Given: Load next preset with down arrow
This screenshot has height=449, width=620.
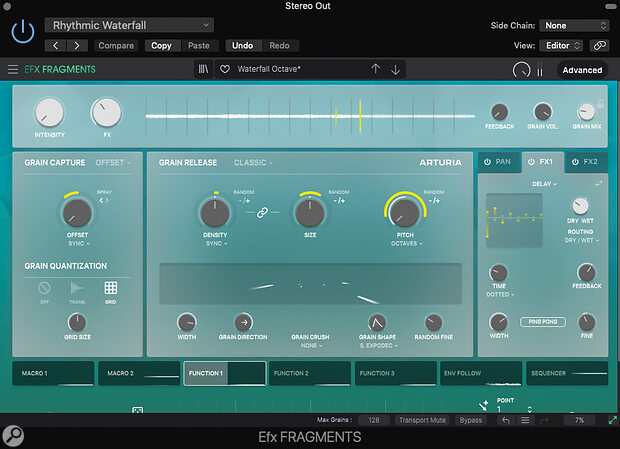Looking at the screenshot, I should click(395, 70).
